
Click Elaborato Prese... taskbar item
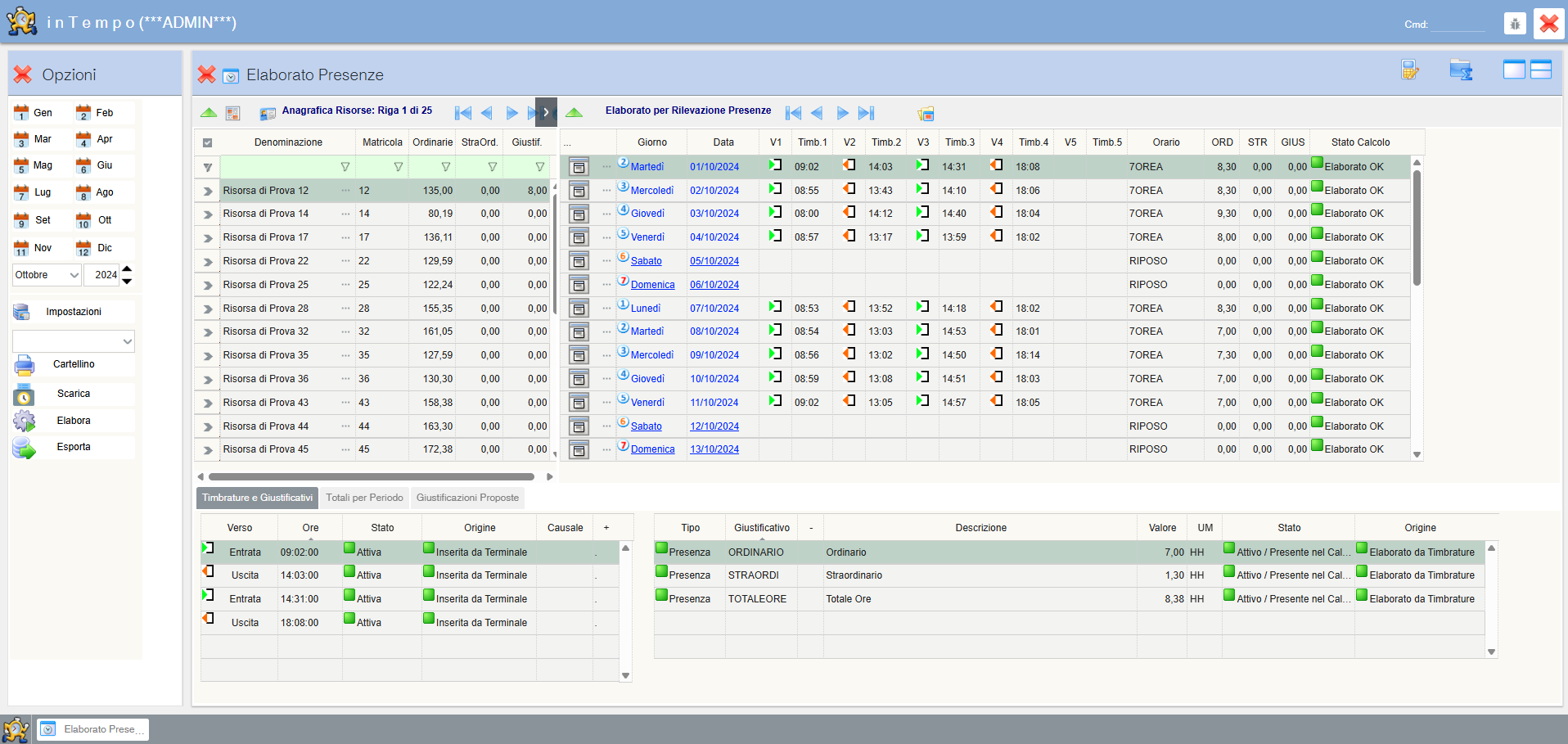coord(92,729)
